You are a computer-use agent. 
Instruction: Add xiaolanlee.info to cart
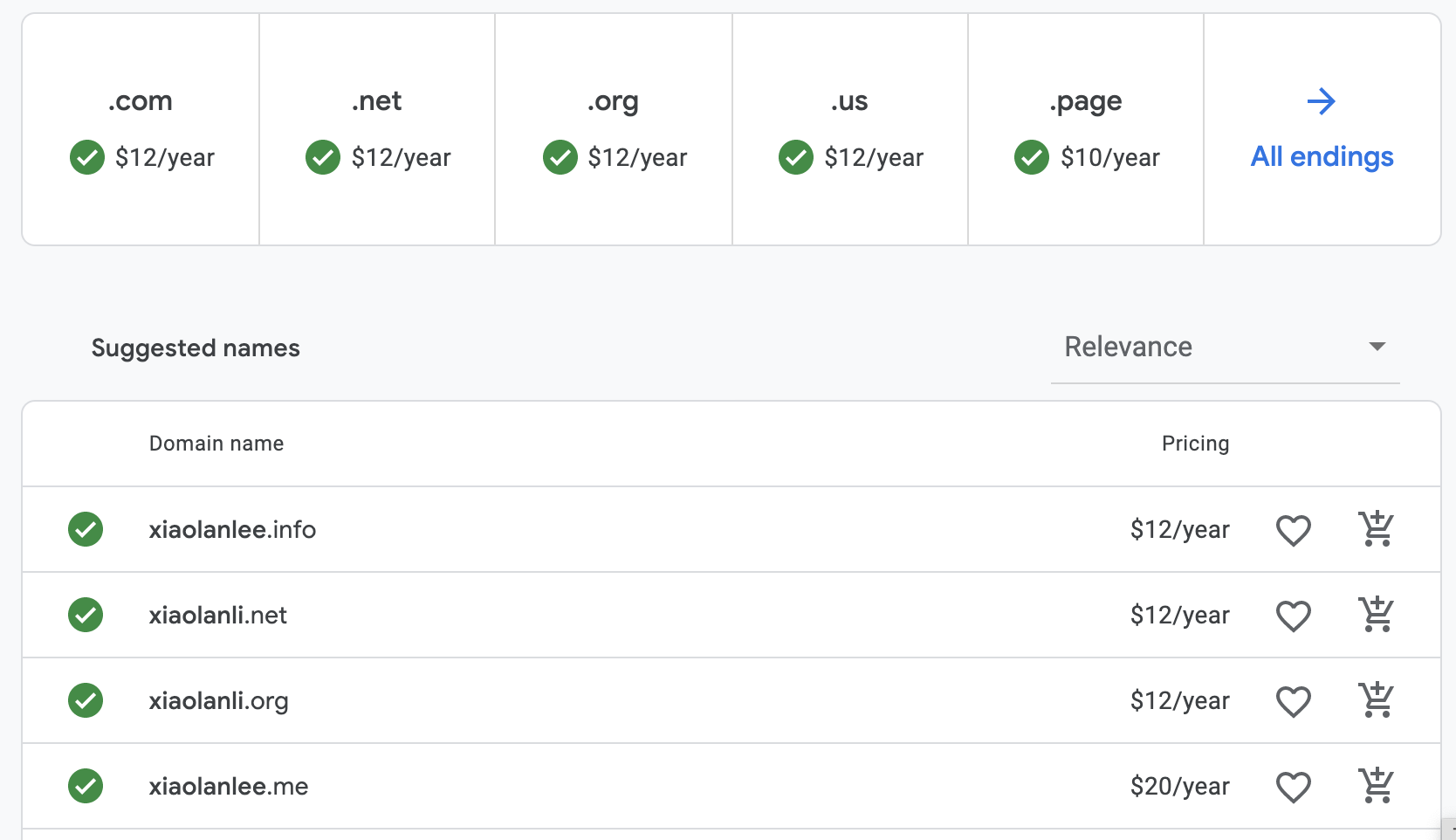click(1377, 529)
